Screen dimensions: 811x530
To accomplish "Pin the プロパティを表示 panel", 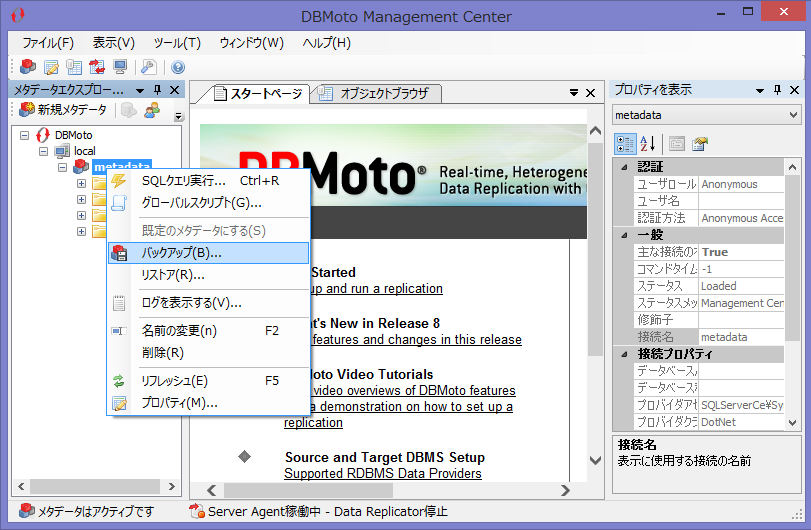I will point(777,90).
